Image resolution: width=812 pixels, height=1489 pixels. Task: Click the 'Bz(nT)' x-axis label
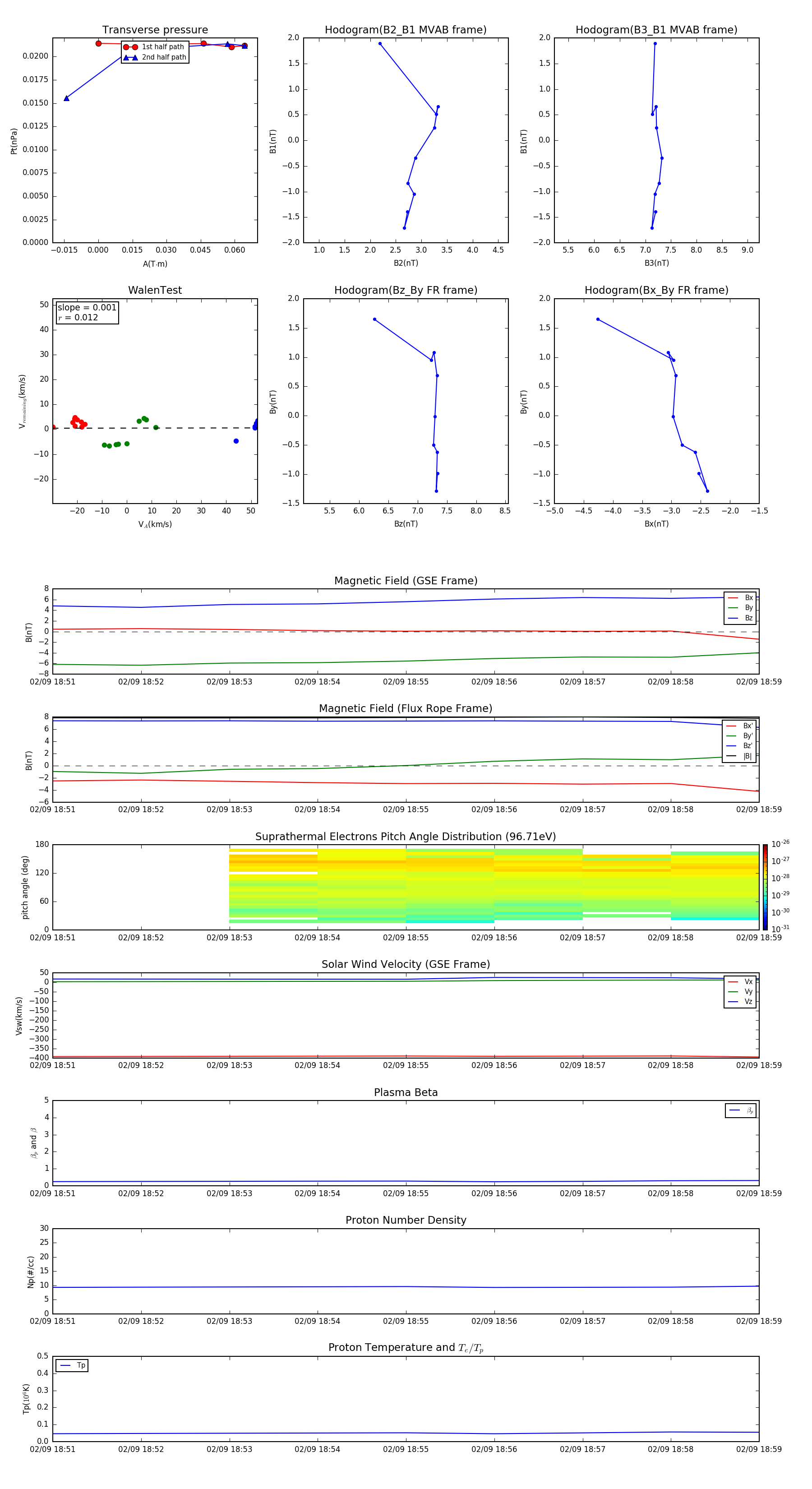(406, 524)
